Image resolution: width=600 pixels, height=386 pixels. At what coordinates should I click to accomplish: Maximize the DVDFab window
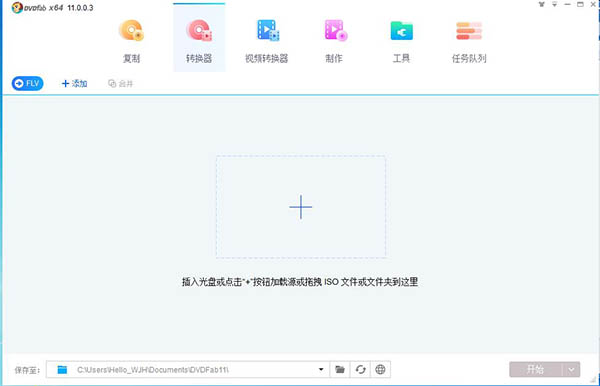tap(580, 5)
